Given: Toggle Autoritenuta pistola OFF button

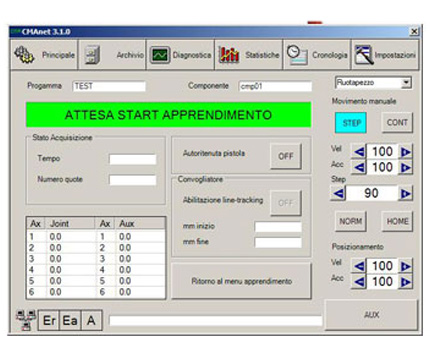Looking at the screenshot, I should click(x=286, y=156).
